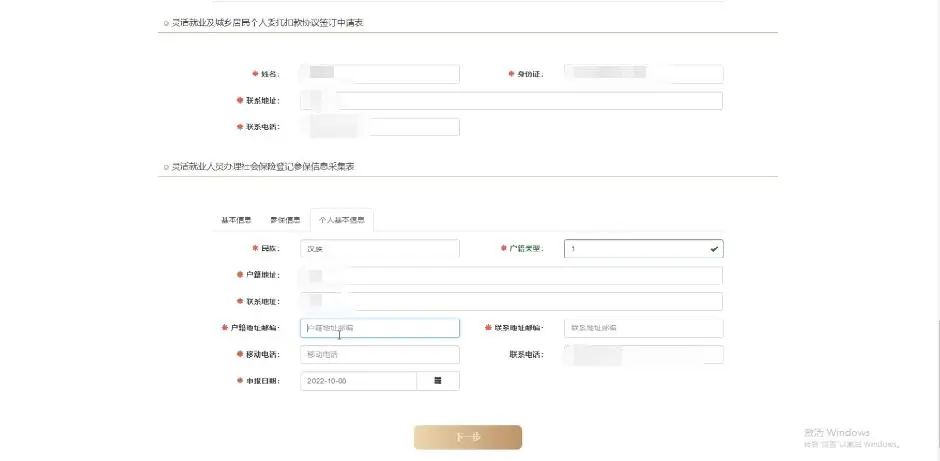The image size is (940, 461).
Task: Click the 申报日期 date field
Action: pyautogui.click(x=357, y=381)
